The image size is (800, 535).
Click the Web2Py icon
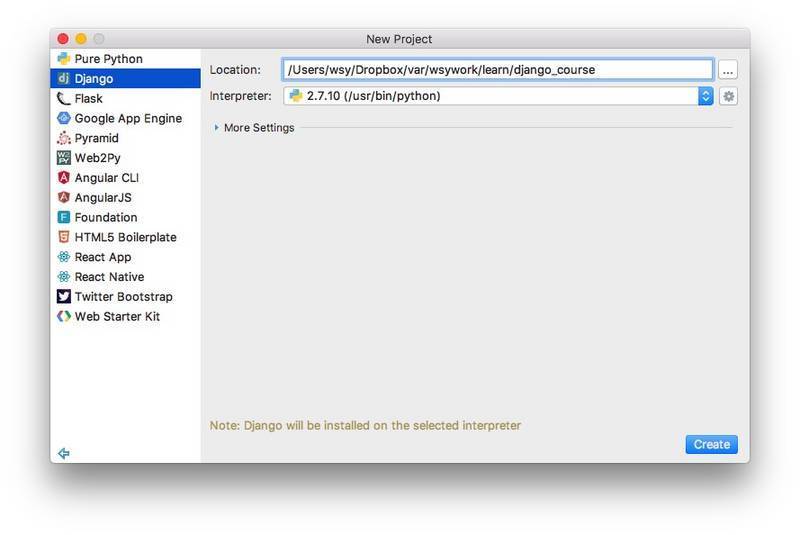[63, 158]
